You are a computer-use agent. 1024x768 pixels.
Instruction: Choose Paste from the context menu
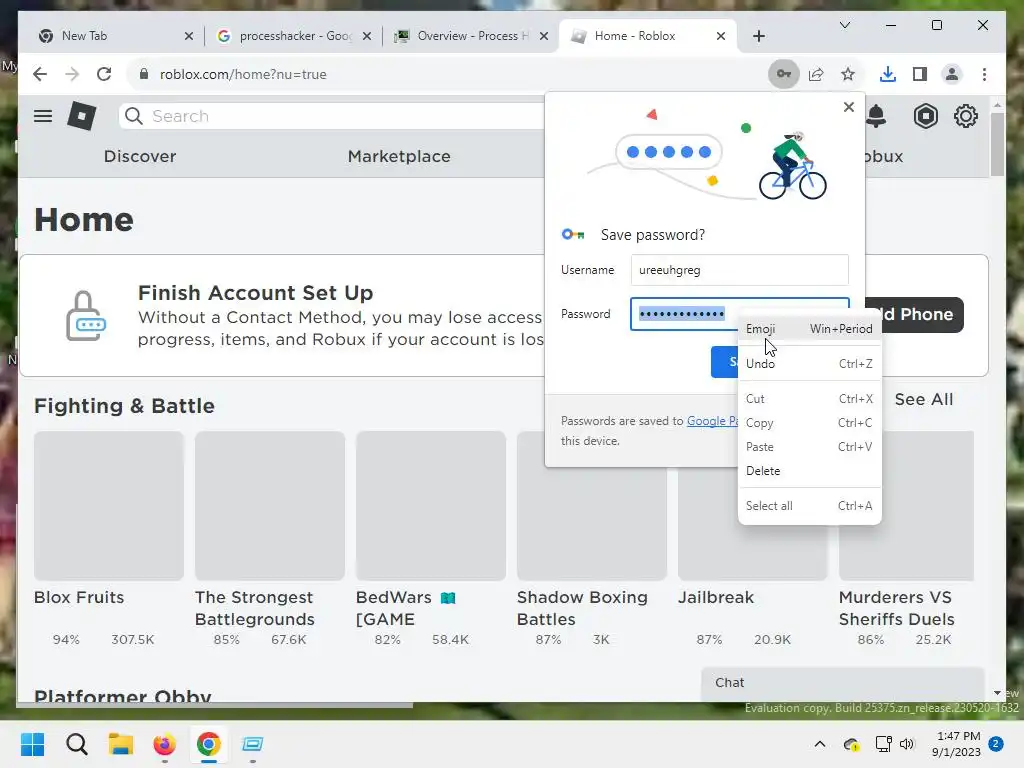[809, 447]
